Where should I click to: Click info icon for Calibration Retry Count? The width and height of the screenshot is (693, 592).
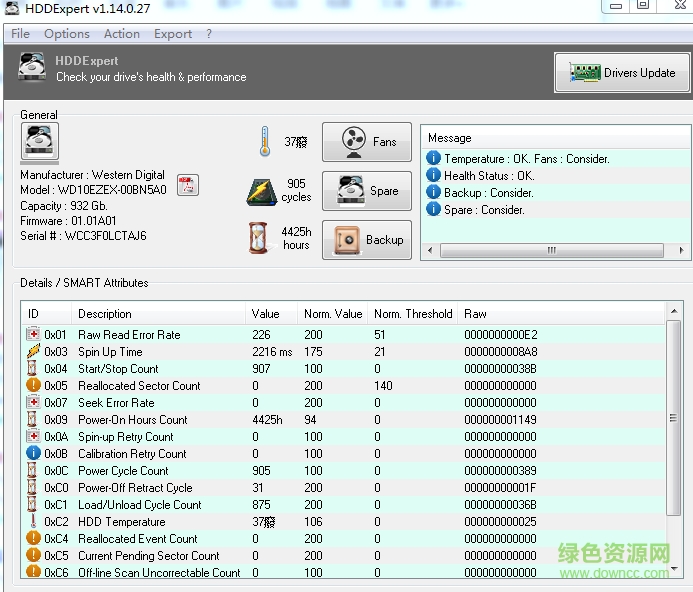(33, 454)
